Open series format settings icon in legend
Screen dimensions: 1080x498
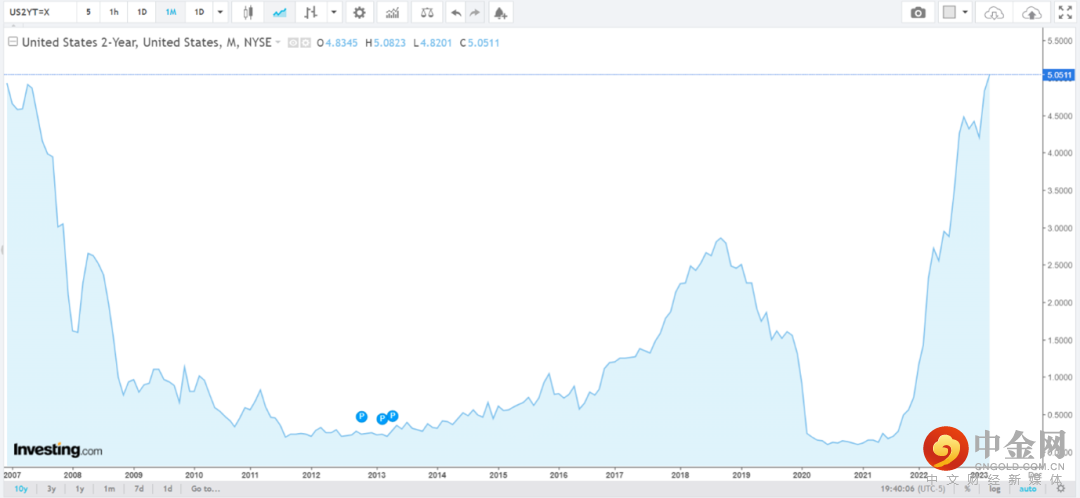304,43
